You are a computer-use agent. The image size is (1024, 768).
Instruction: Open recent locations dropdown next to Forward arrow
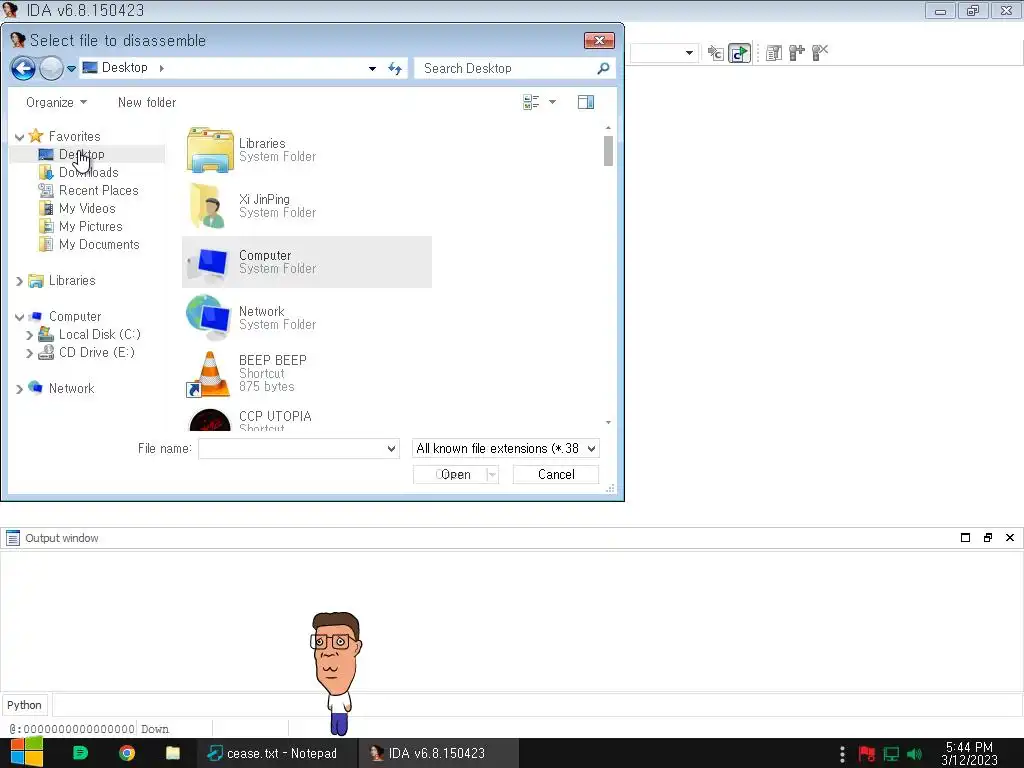[x=71, y=68]
